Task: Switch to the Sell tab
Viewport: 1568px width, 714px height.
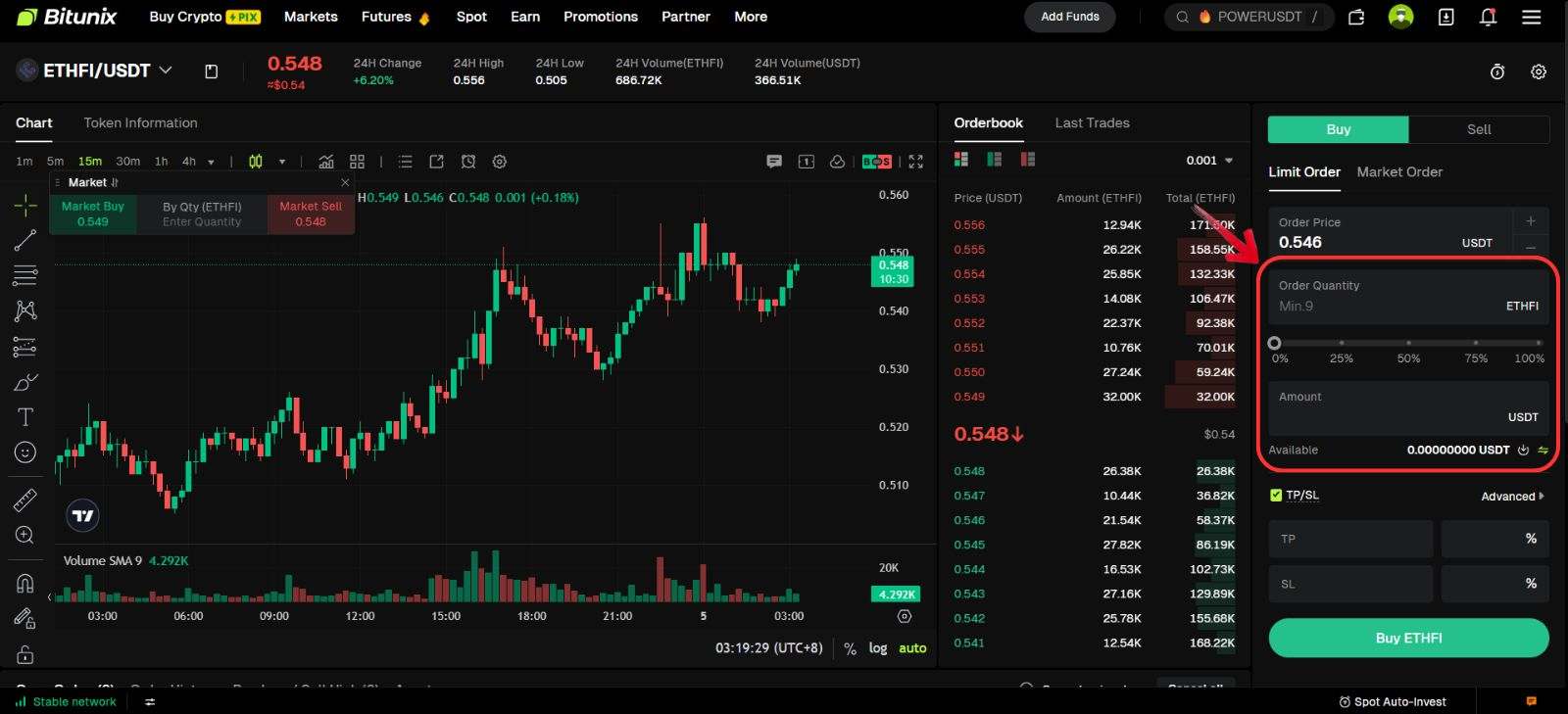Action: coord(1479,129)
